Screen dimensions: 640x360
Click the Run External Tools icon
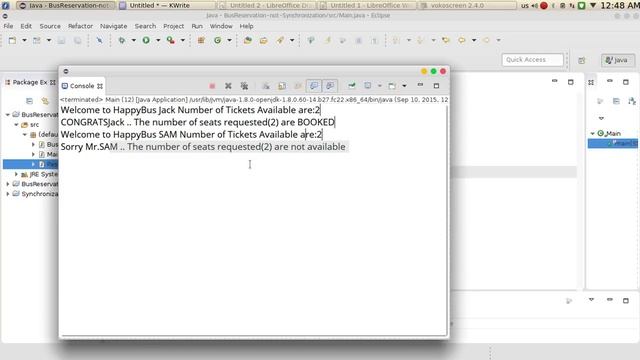[171, 40]
